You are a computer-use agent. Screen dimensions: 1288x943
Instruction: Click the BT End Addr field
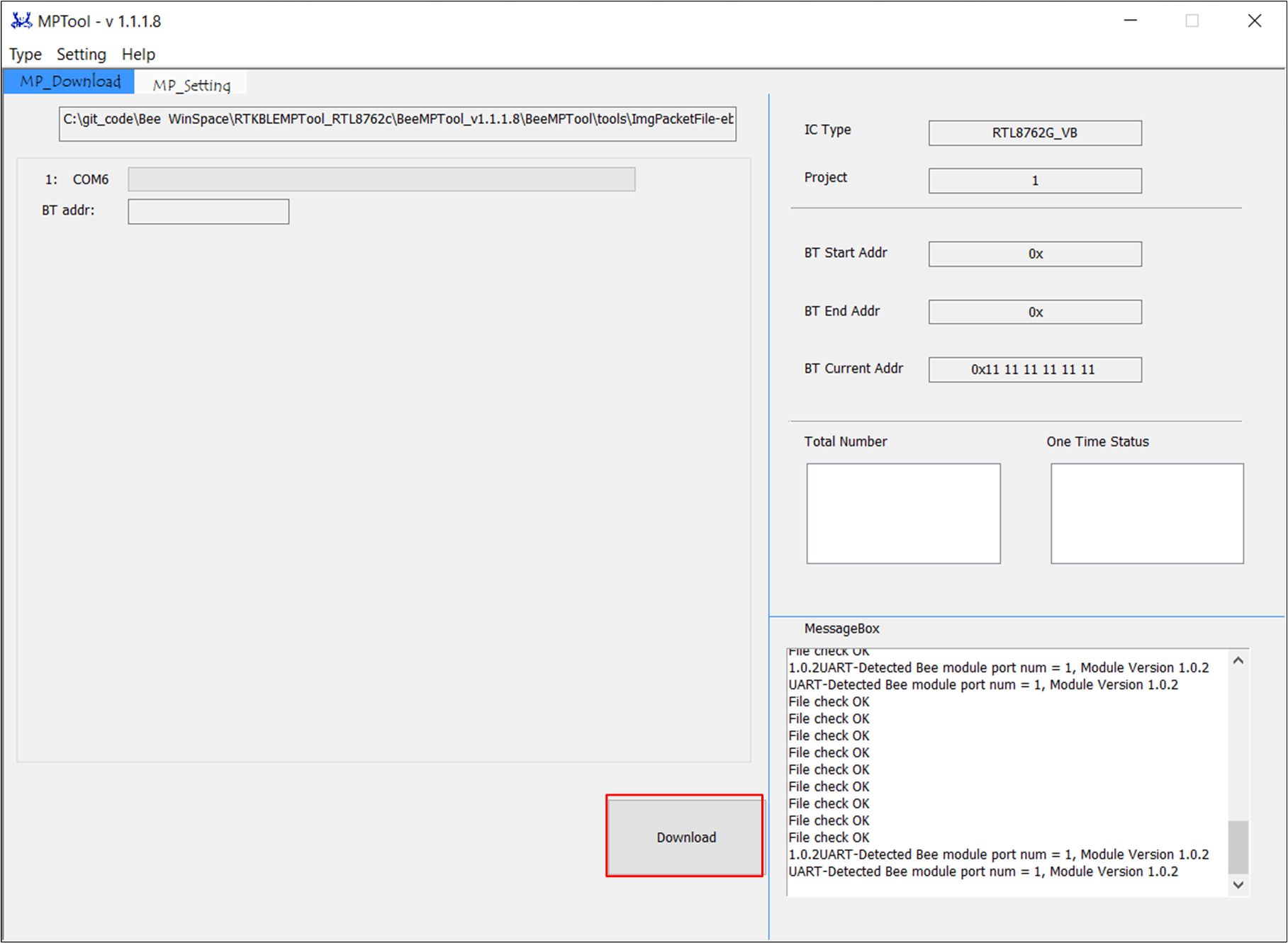point(1034,312)
